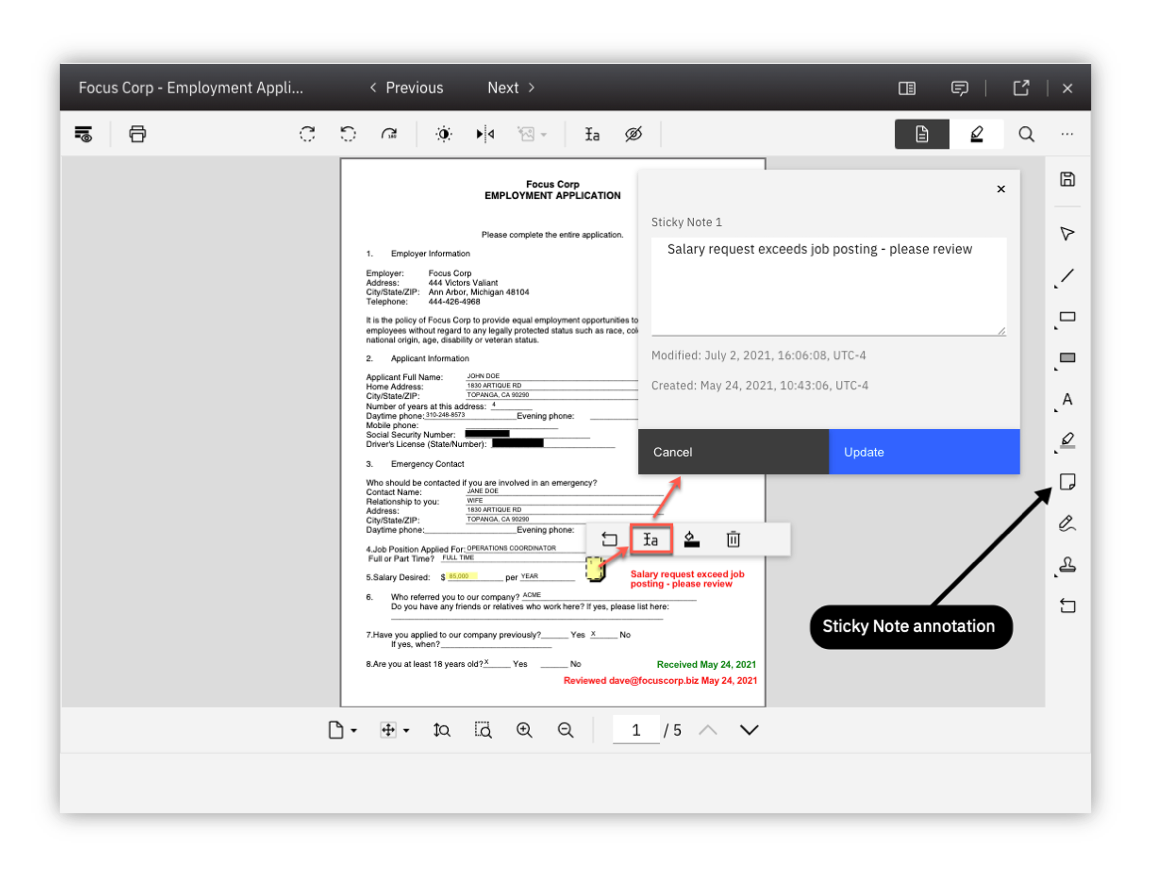Save annotations with the save icon

tap(1068, 180)
